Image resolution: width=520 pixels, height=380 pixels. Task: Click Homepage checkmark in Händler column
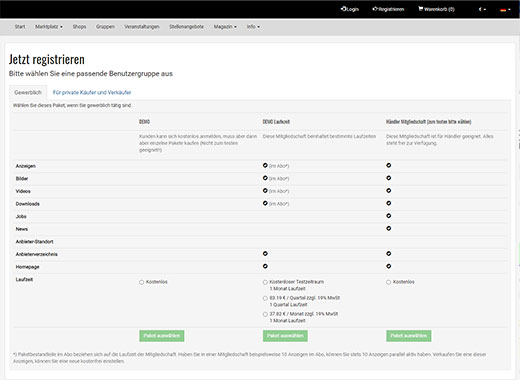(x=389, y=266)
